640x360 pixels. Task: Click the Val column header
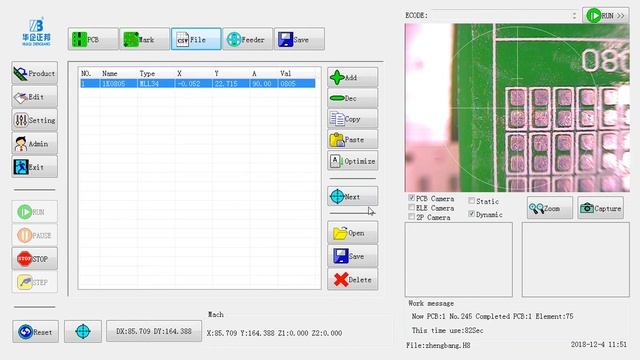[x=286, y=73]
